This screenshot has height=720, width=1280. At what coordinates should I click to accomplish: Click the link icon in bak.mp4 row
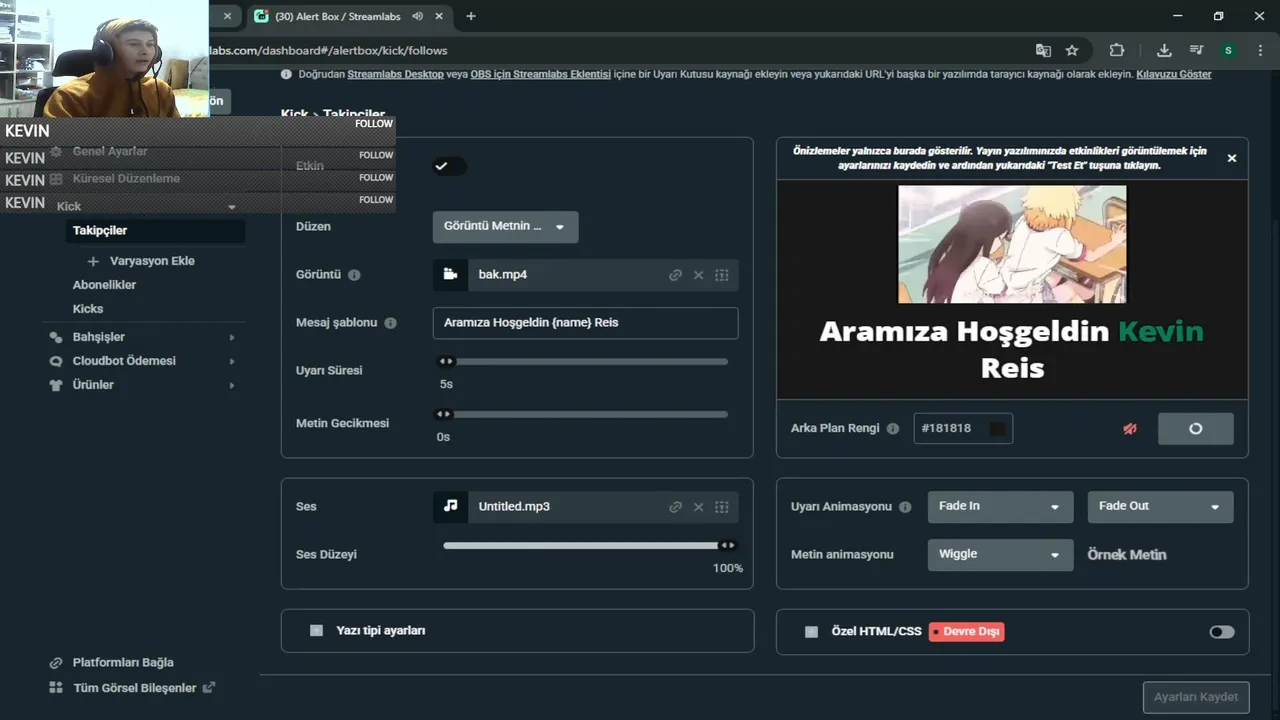point(675,275)
